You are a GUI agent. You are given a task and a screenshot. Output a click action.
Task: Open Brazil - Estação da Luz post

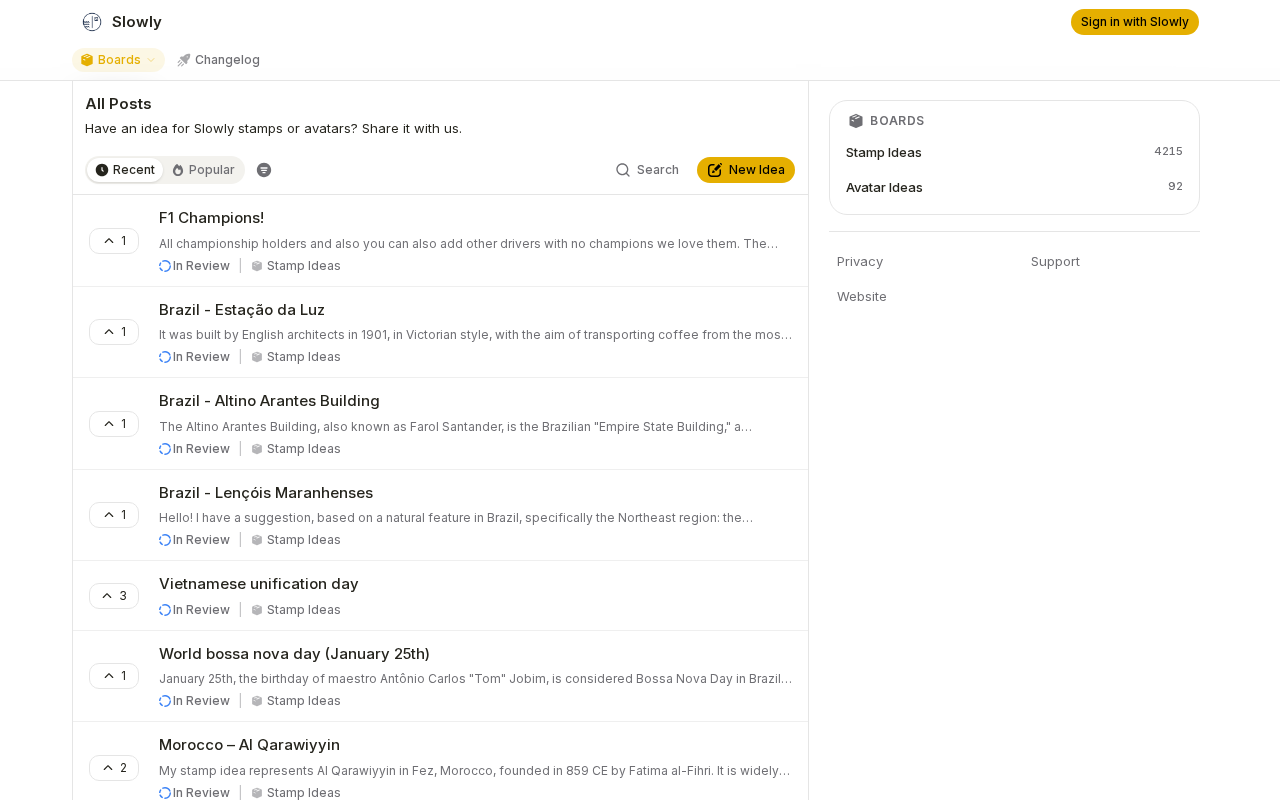click(242, 310)
